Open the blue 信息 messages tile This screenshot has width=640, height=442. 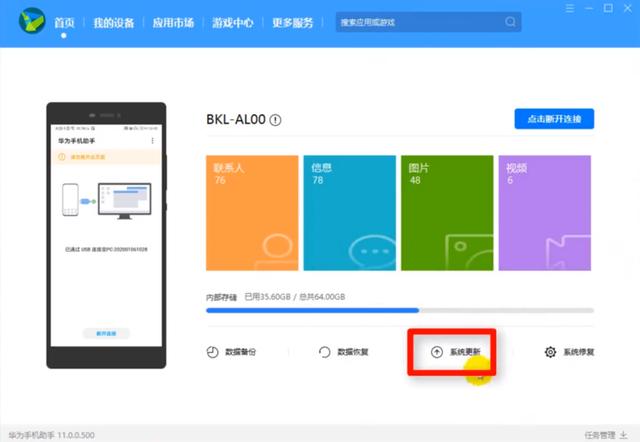pos(349,213)
